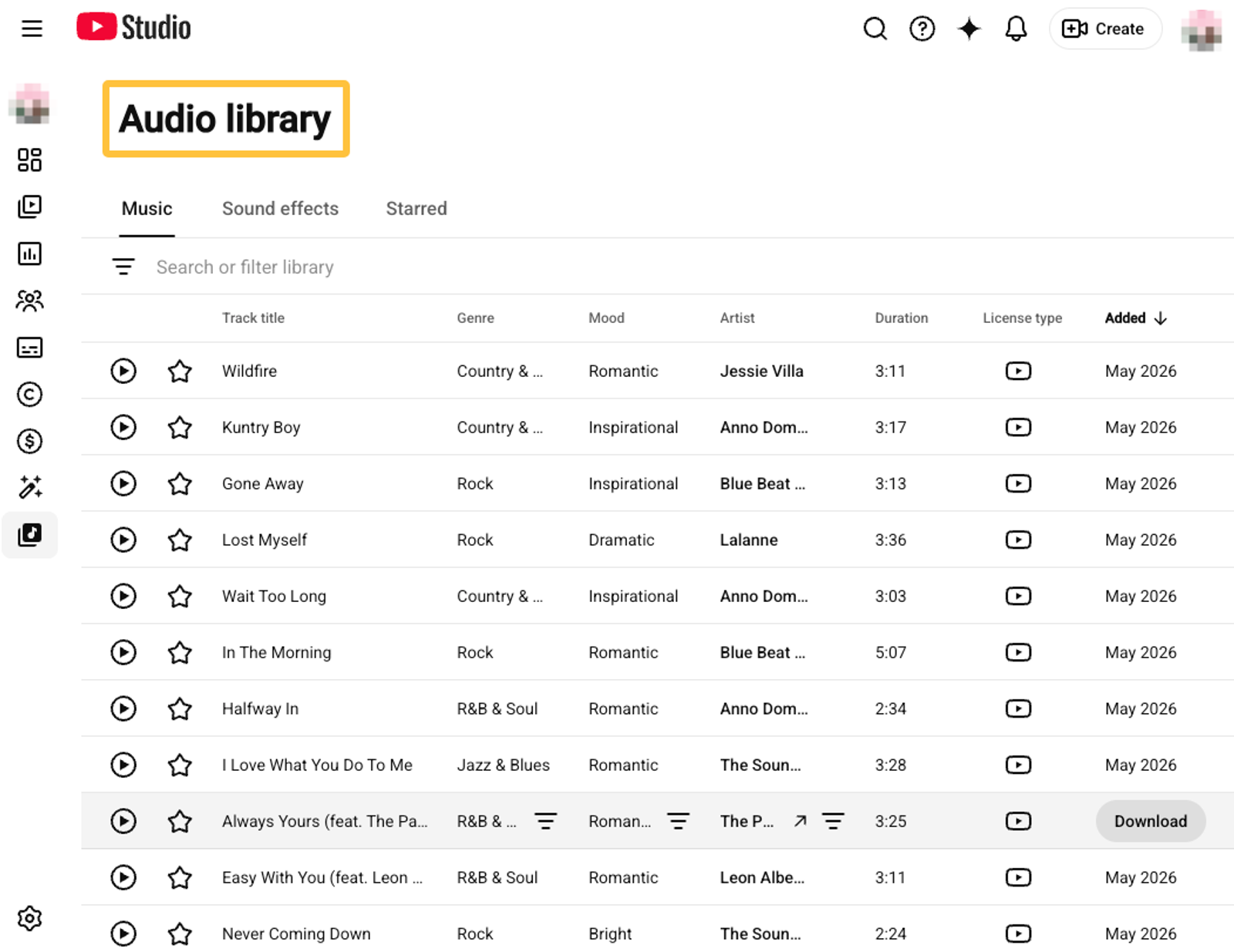The width and height of the screenshot is (1234, 952).
Task: Play the Lost Myself track
Action: coord(123,540)
